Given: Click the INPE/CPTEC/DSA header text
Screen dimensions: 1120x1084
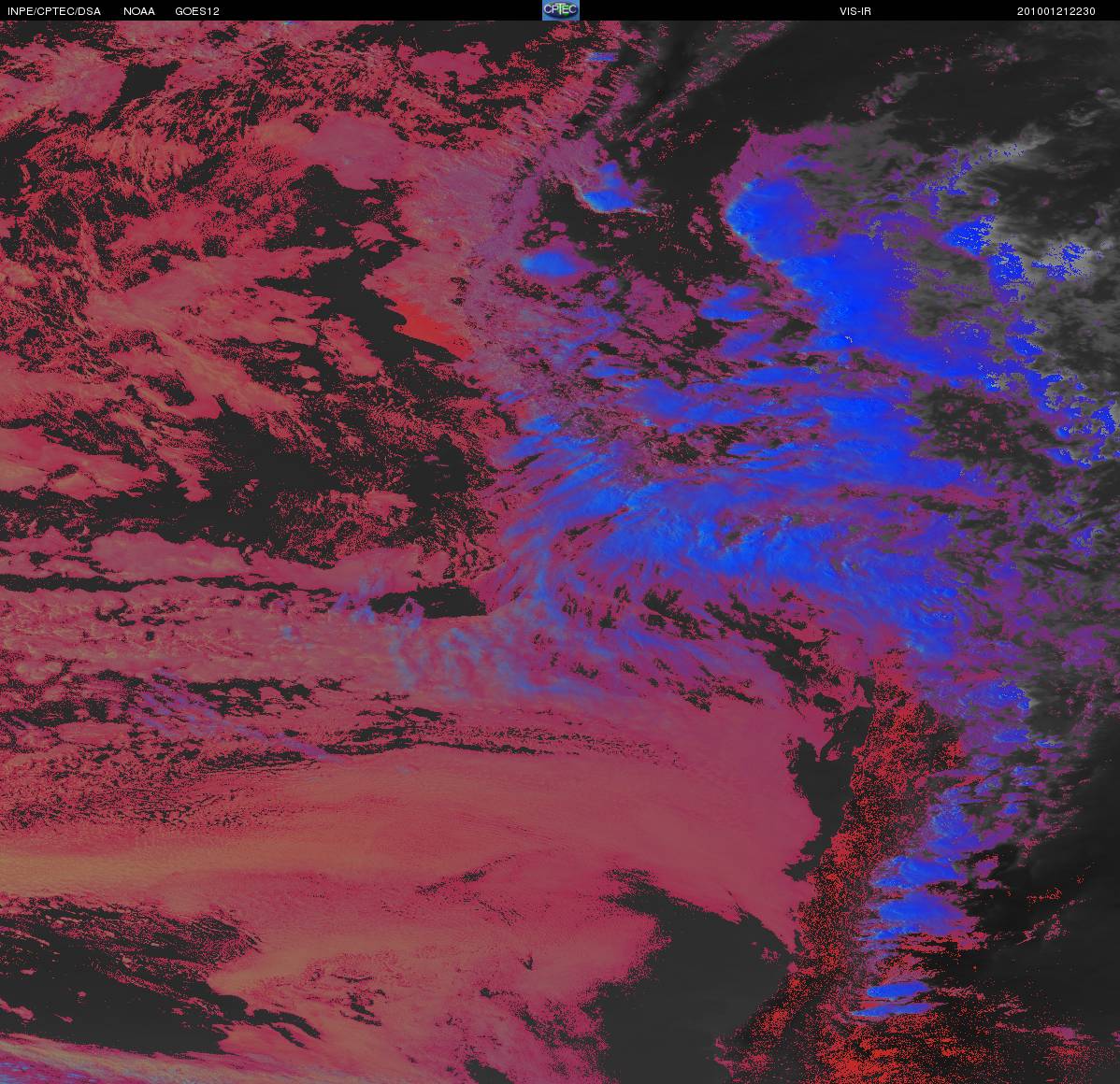Looking at the screenshot, I should [x=54, y=11].
